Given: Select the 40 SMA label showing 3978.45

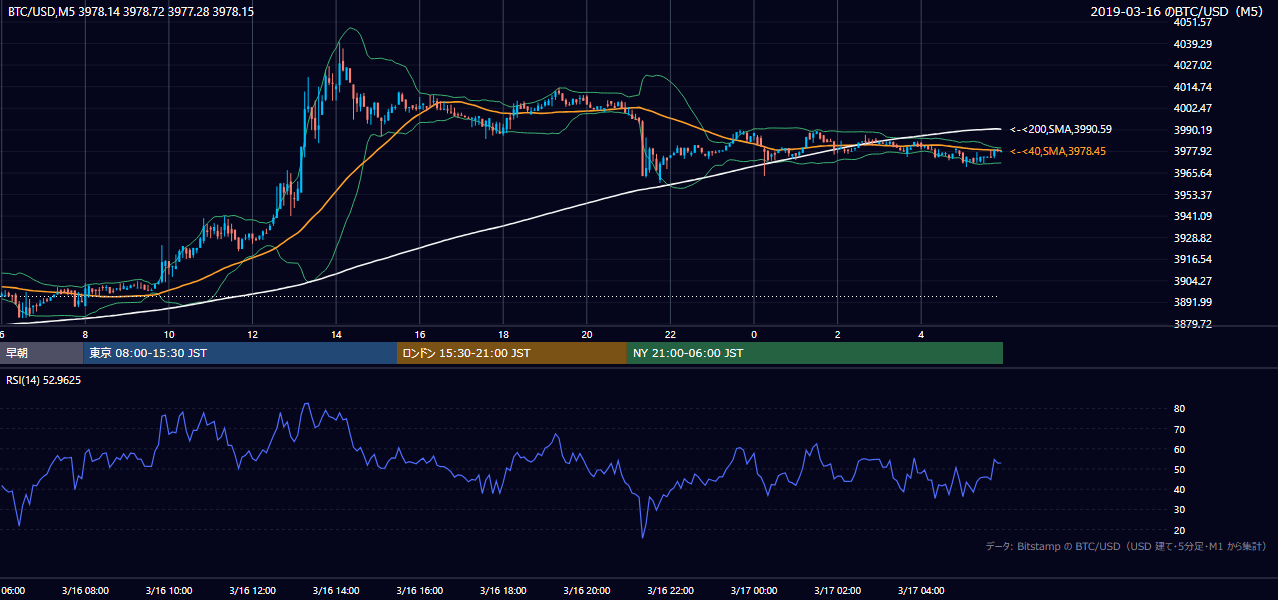Looking at the screenshot, I should click(x=1060, y=151).
